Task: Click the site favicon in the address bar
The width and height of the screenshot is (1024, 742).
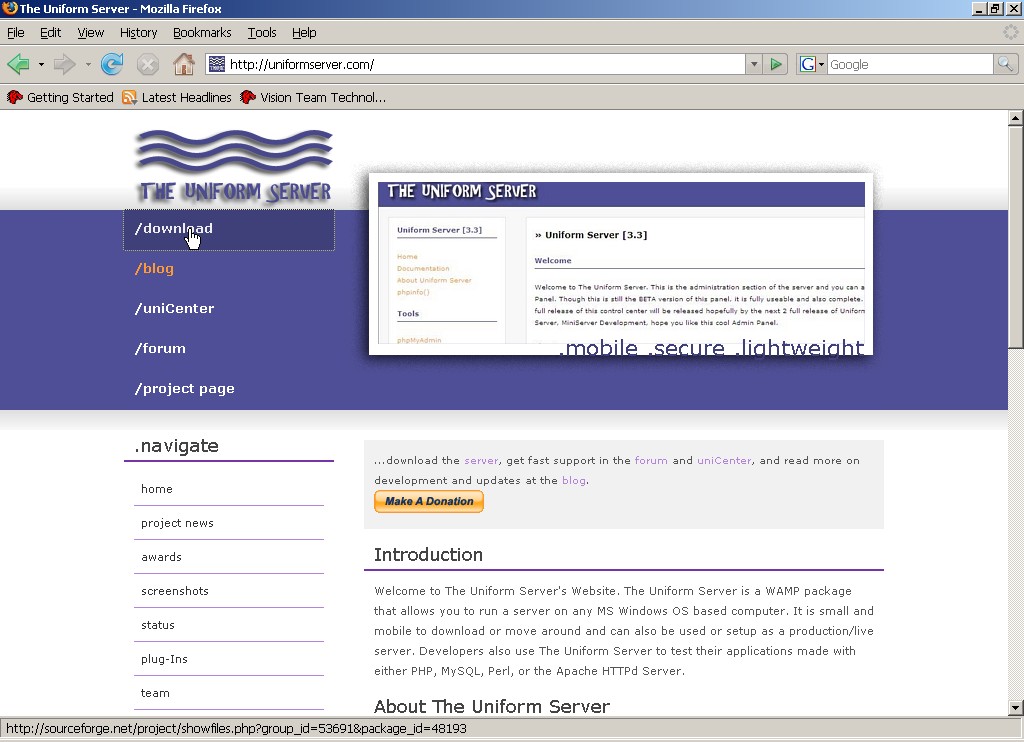Action: click(217, 64)
